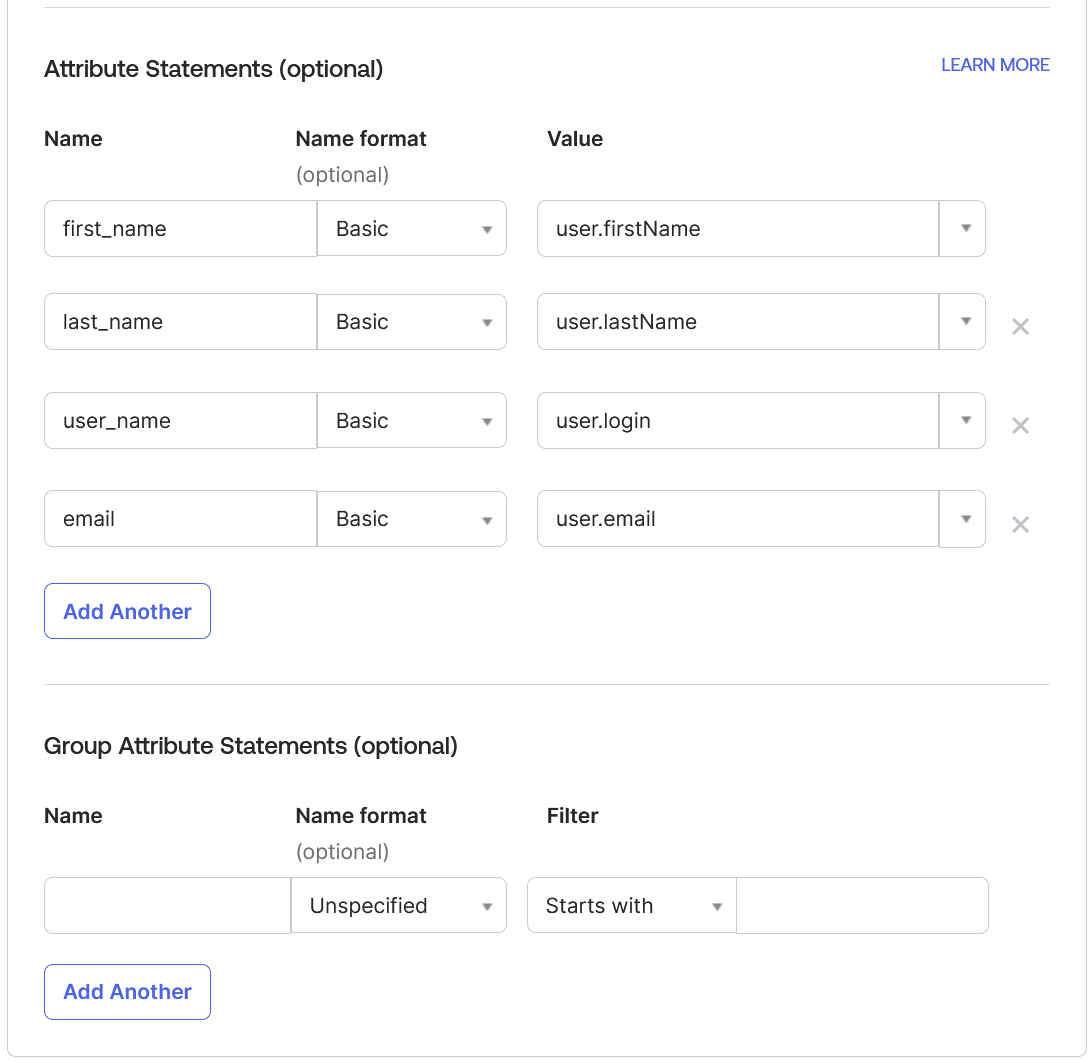Open the Learn More link

tap(995, 65)
